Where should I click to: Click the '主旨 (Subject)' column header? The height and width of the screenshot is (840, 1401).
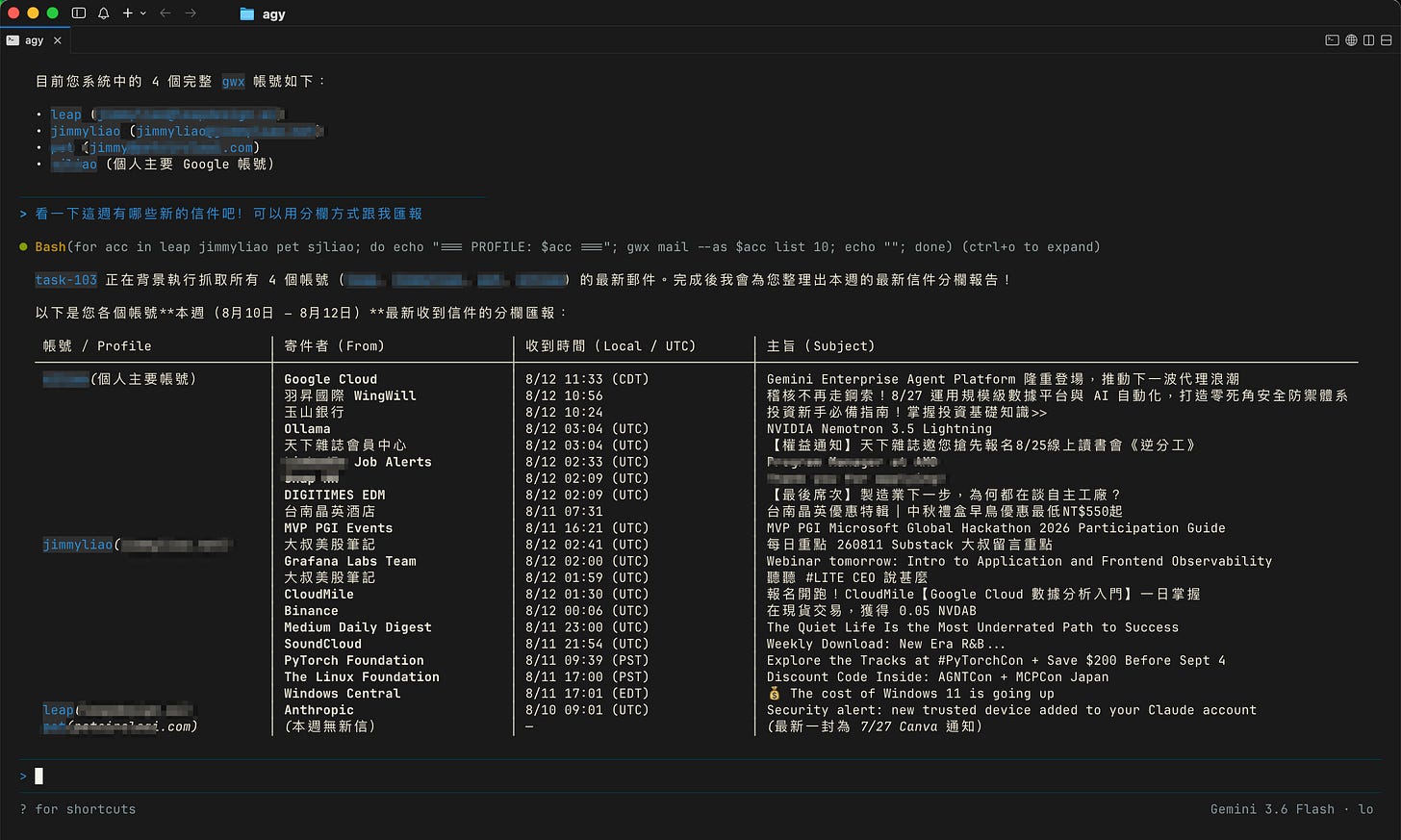pos(821,346)
